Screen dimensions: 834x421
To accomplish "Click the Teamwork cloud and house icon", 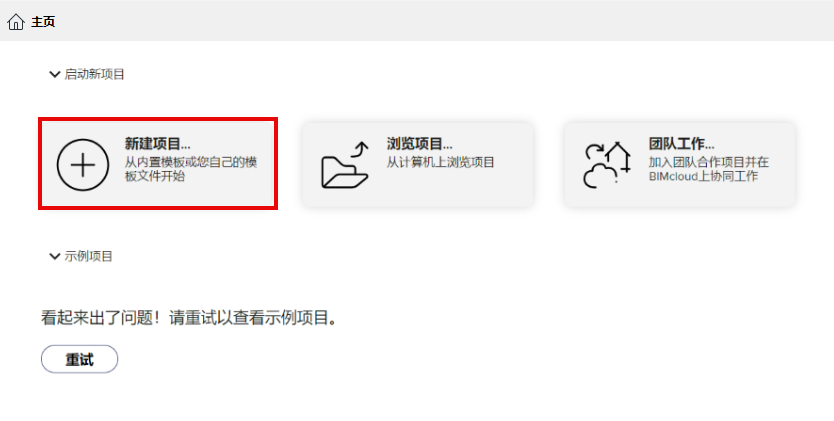I will click(607, 164).
